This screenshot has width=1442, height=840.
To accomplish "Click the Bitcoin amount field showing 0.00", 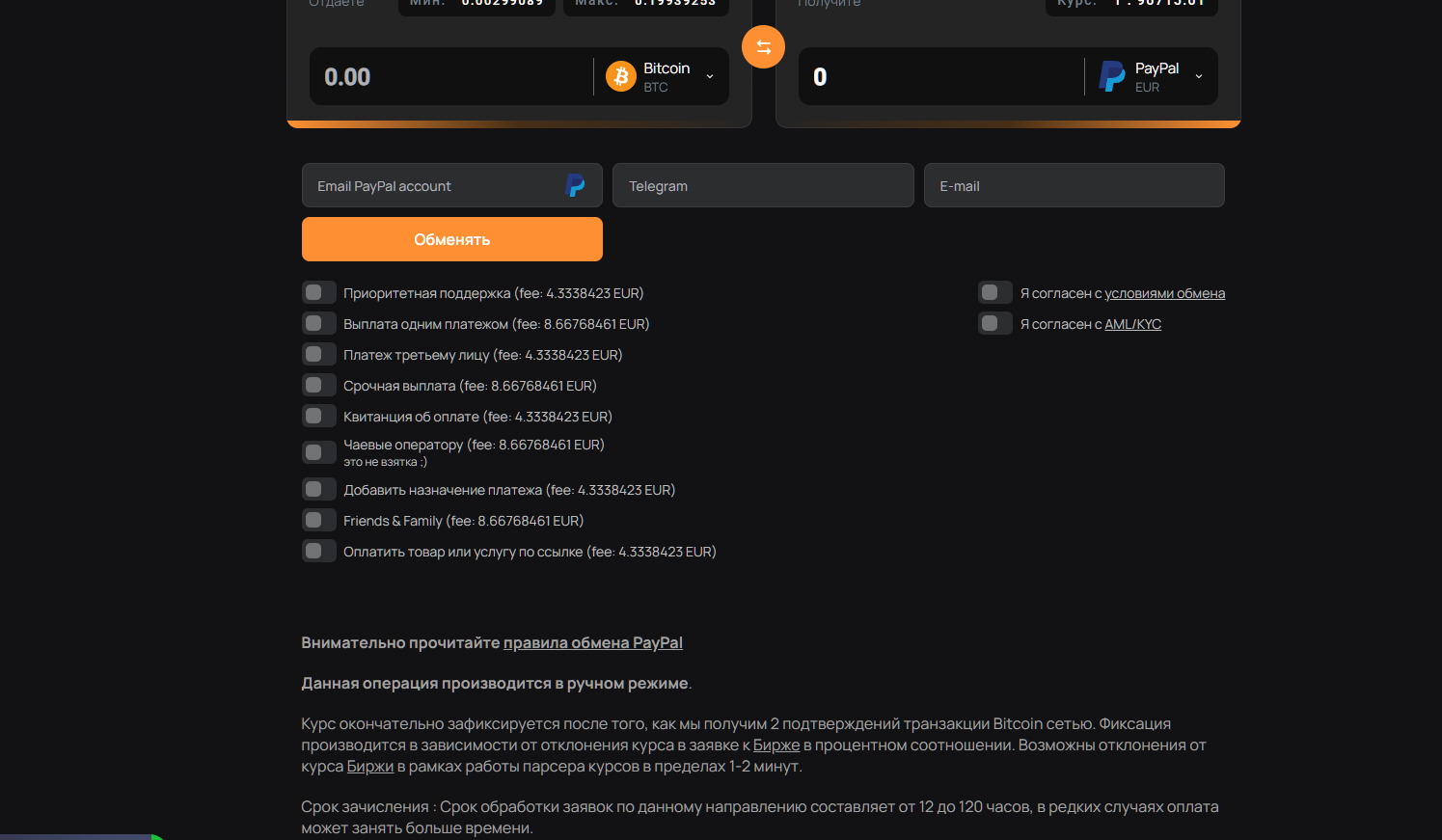I will (449, 76).
